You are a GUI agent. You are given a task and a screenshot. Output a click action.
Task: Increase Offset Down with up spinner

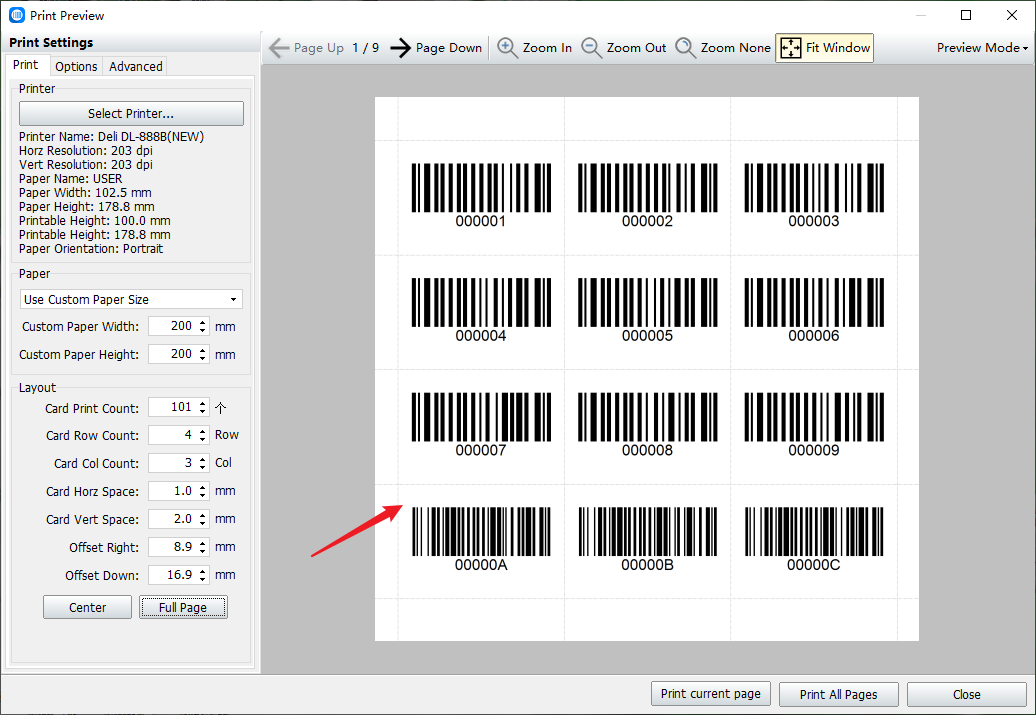click(203, 571)
